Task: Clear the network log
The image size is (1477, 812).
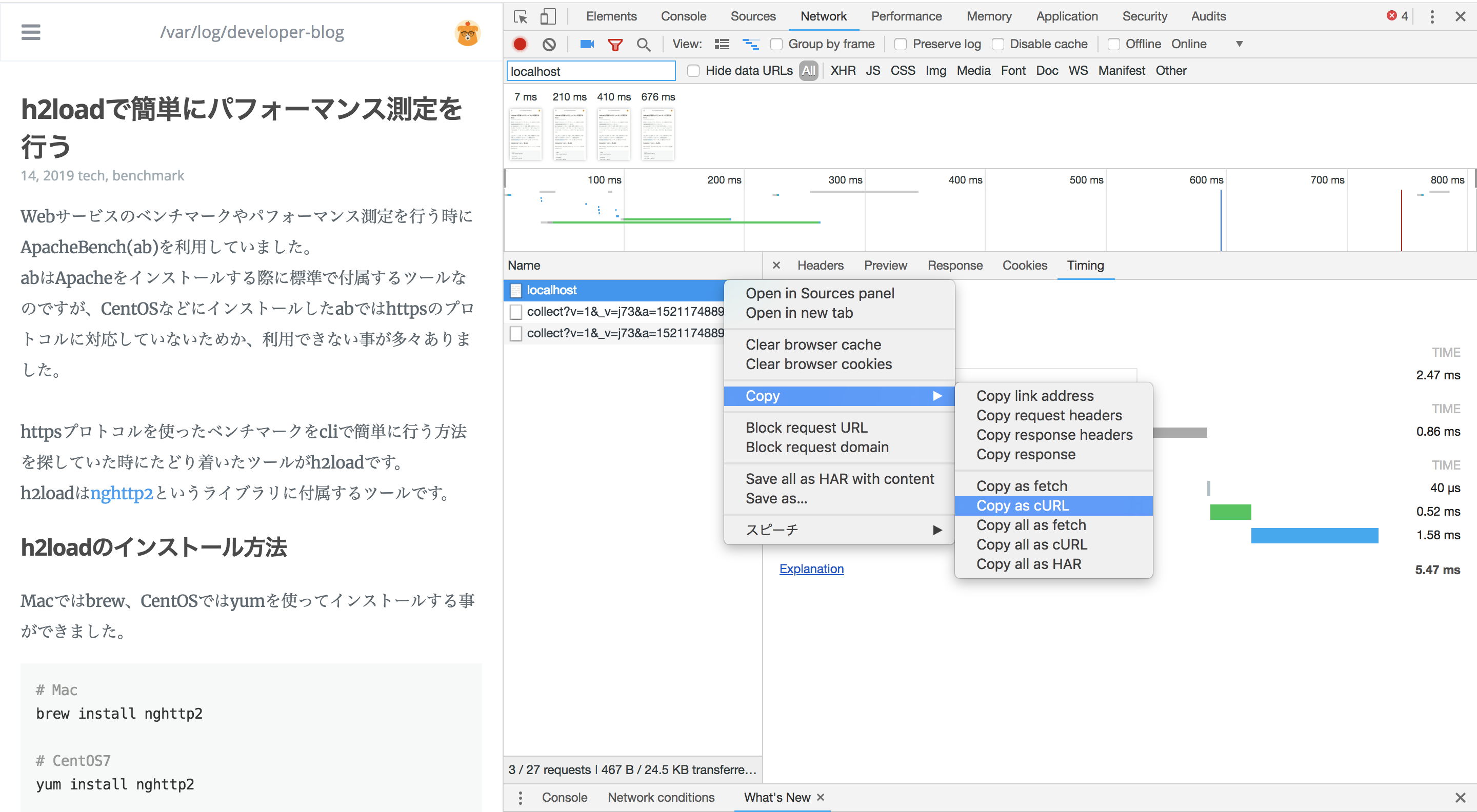Action: click(549, 44)
